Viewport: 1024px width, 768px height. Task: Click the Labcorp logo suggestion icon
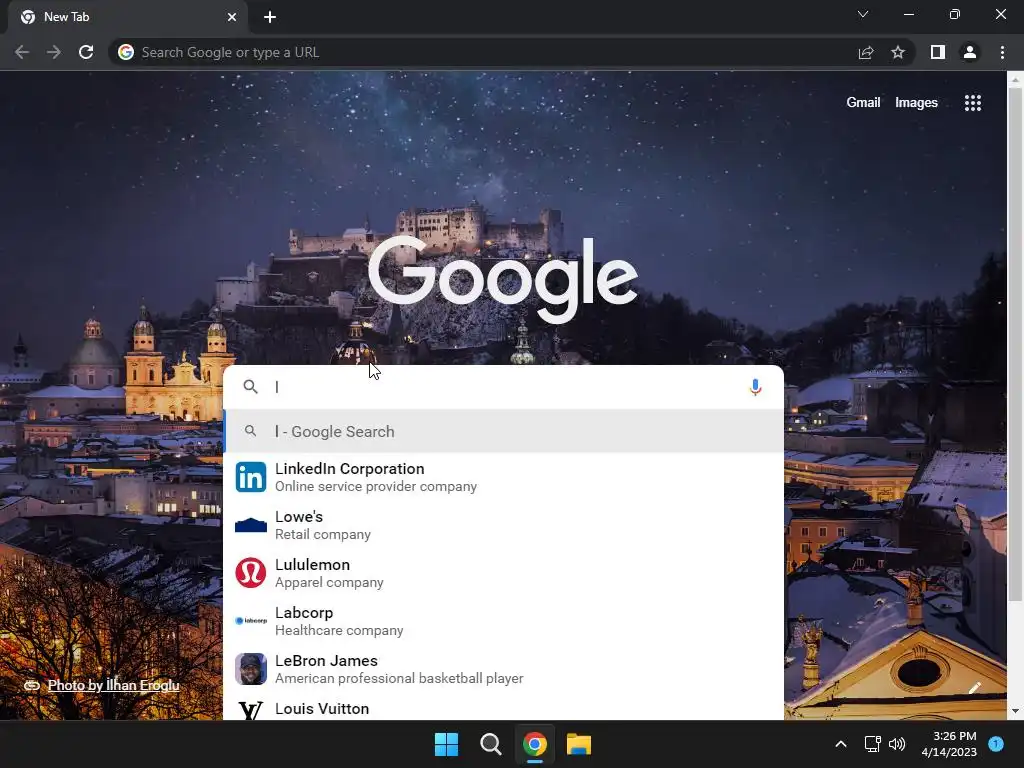pos(251,620)
